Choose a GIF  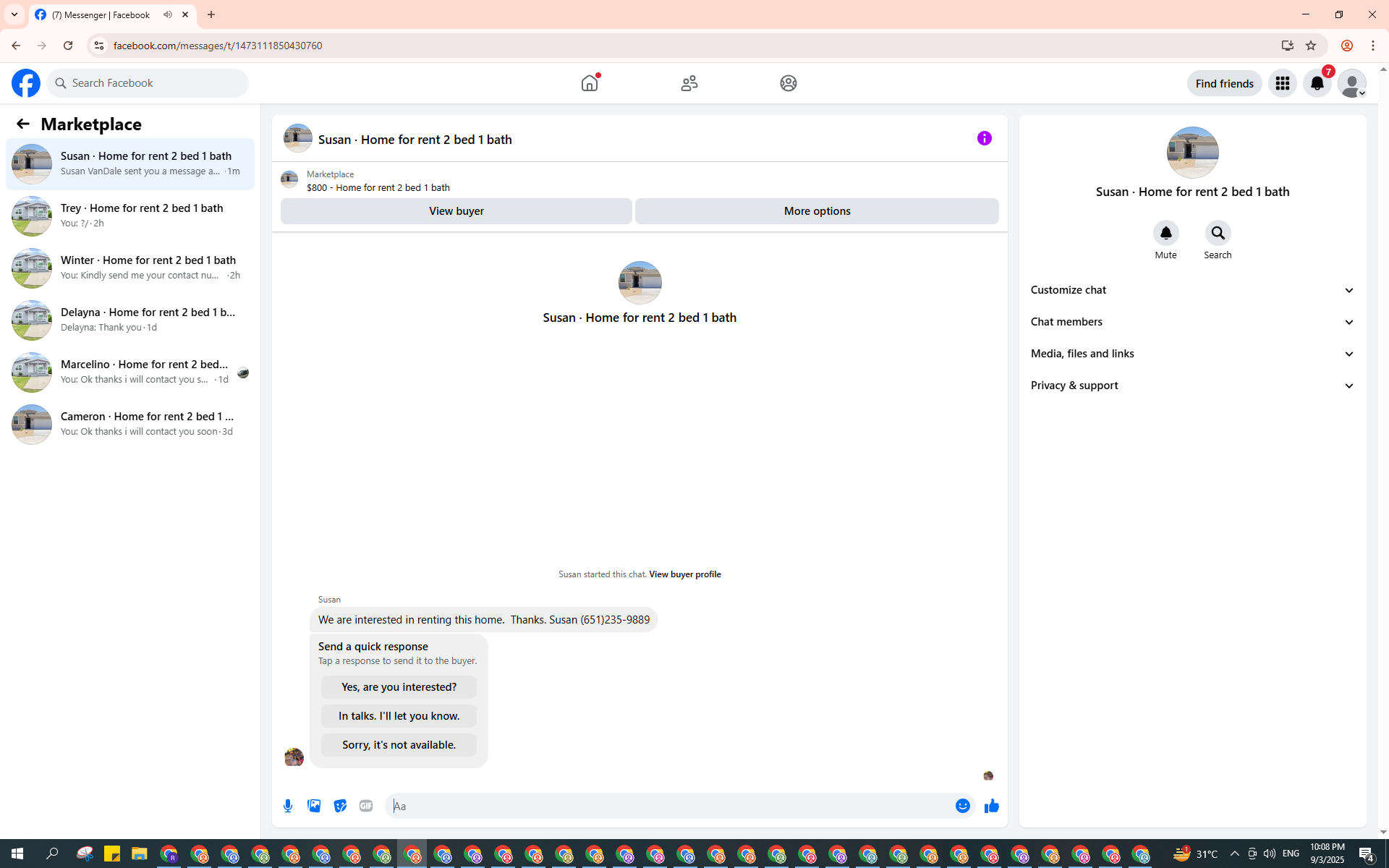[366, 806]
